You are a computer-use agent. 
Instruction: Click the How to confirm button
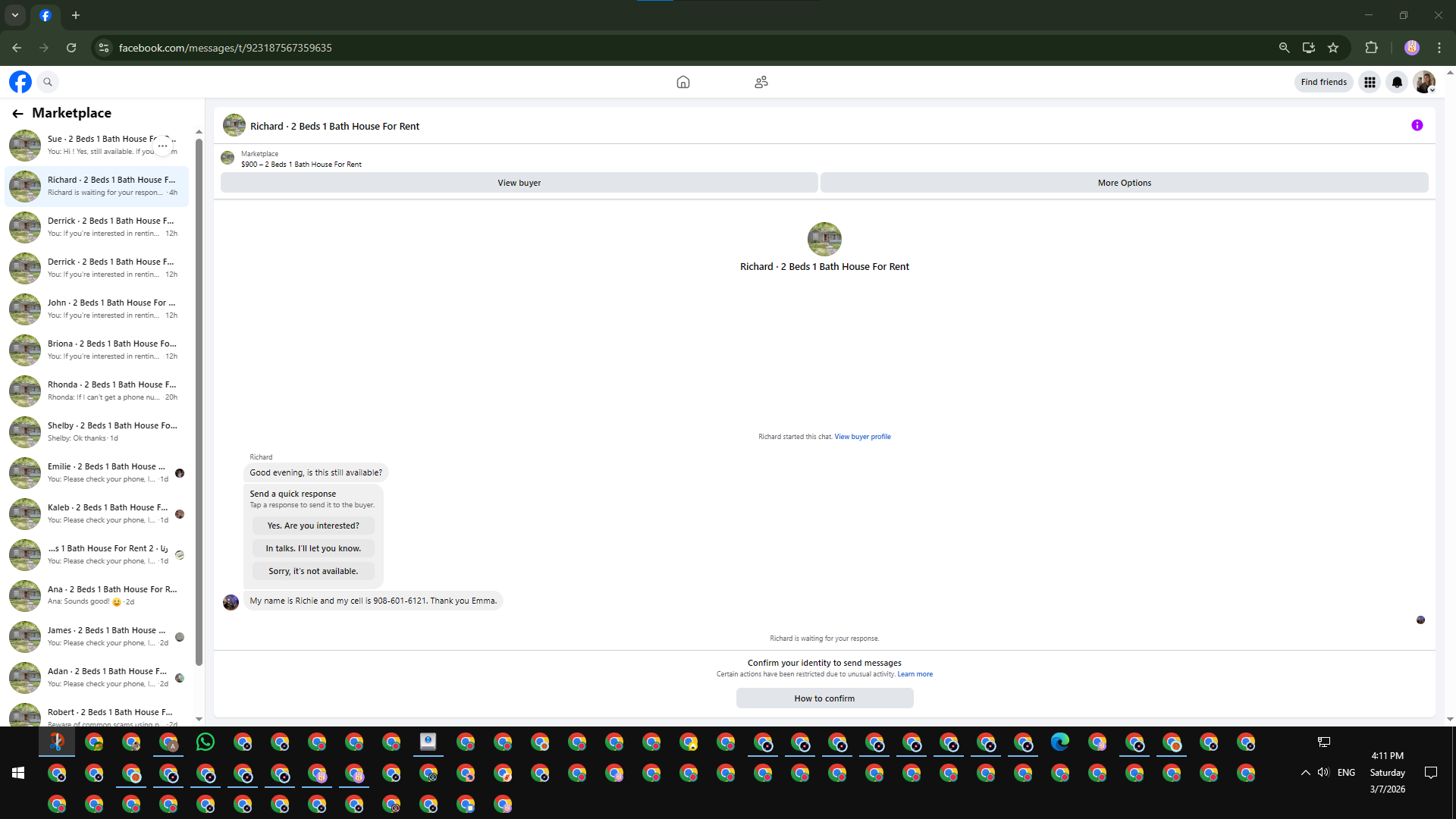pos(824,698)
